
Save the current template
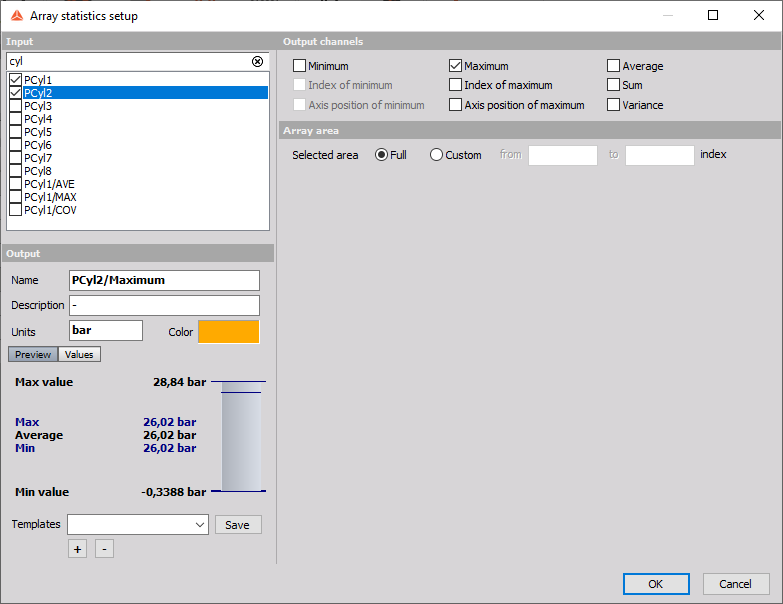click(x=238, y=525)
